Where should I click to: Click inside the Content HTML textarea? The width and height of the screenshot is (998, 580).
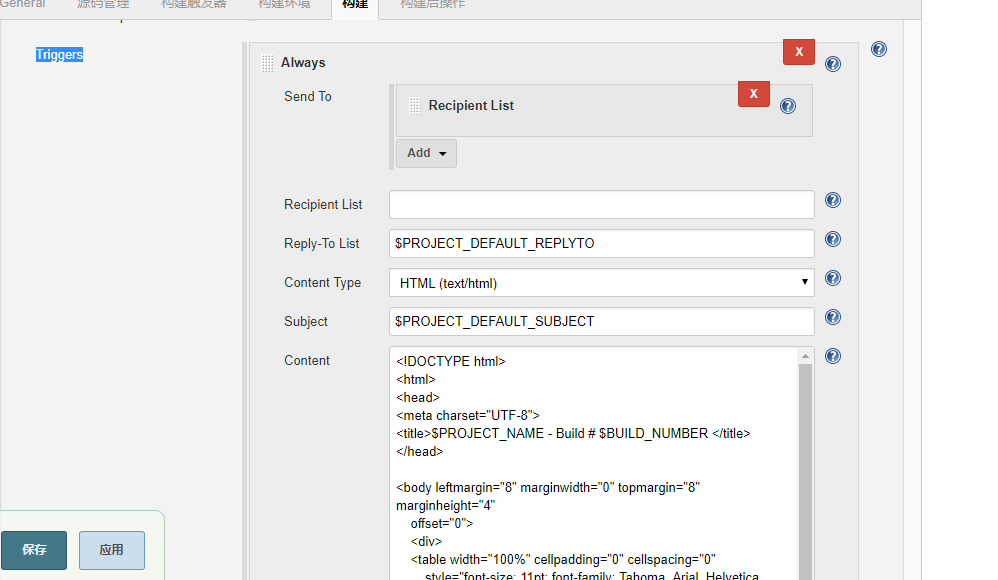tap(593, 463)
